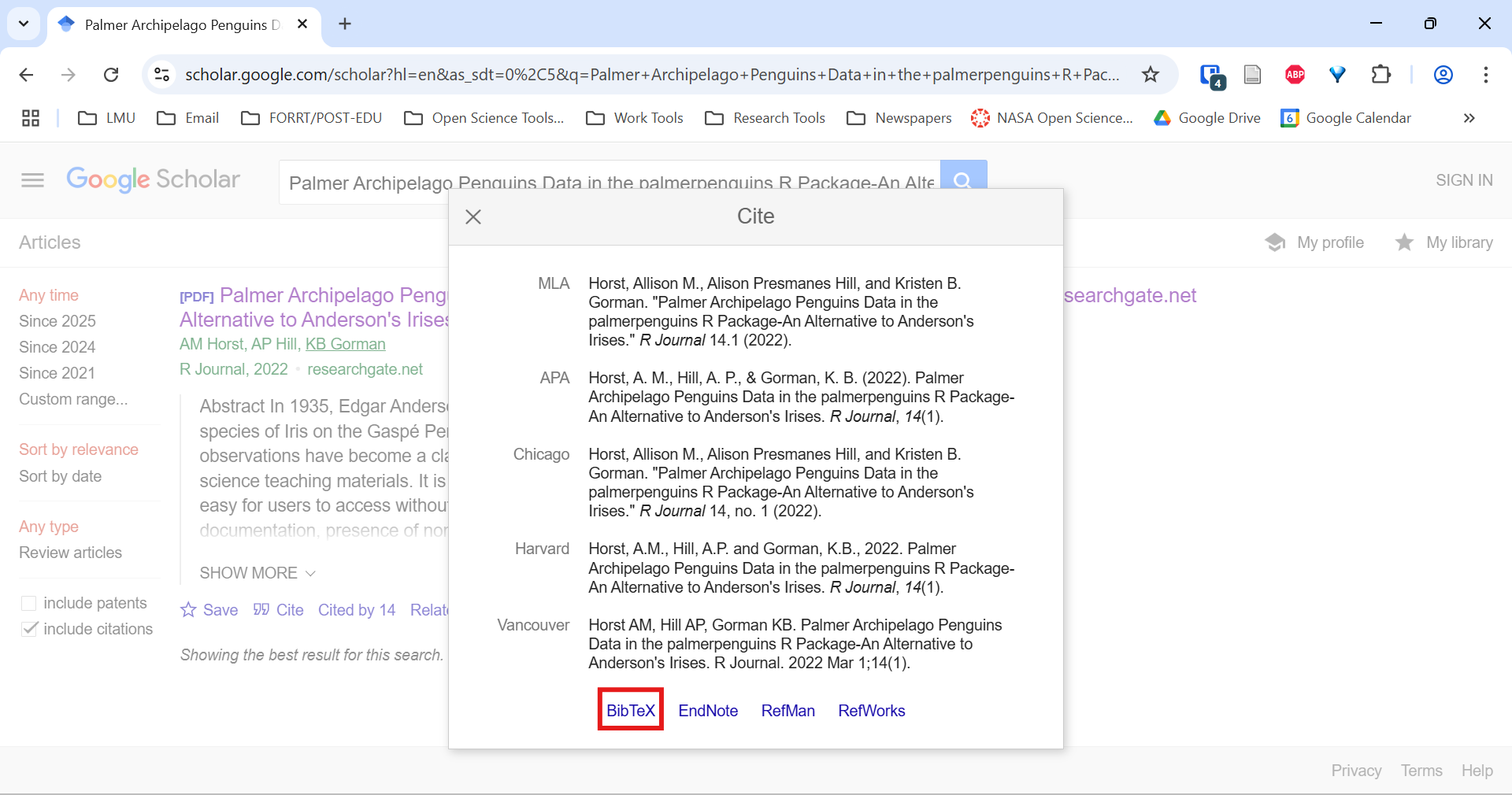Reload the current page
The width and height of the screenshot is (1512, 795).
coord(111,75)
